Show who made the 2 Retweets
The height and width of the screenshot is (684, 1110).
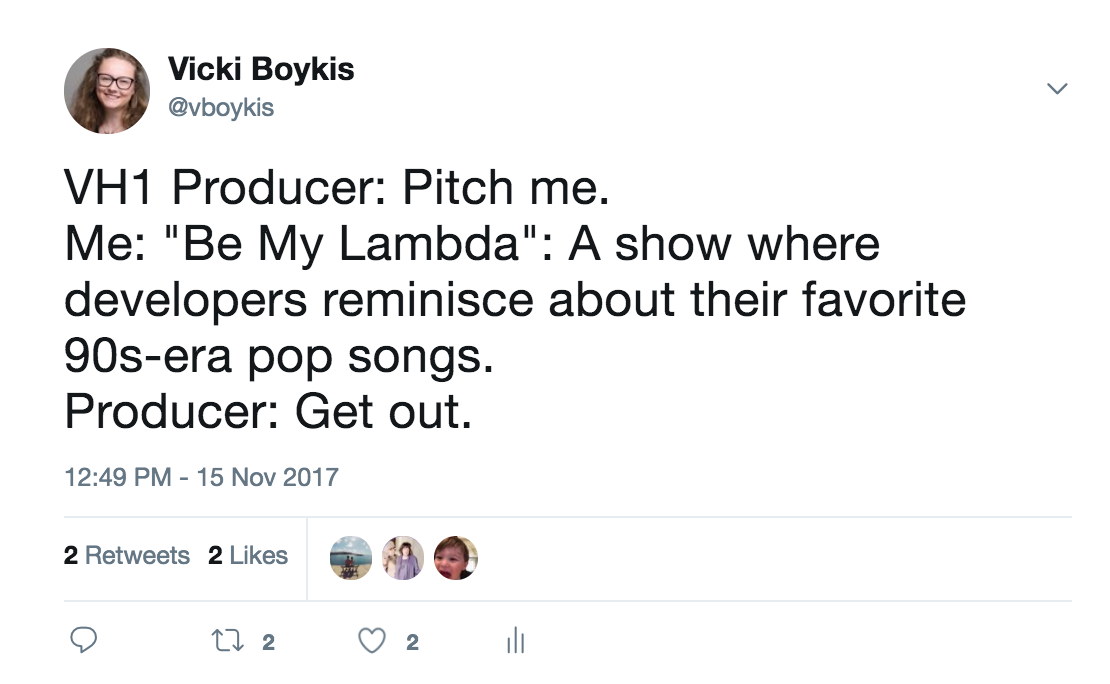tap(127, 555)
